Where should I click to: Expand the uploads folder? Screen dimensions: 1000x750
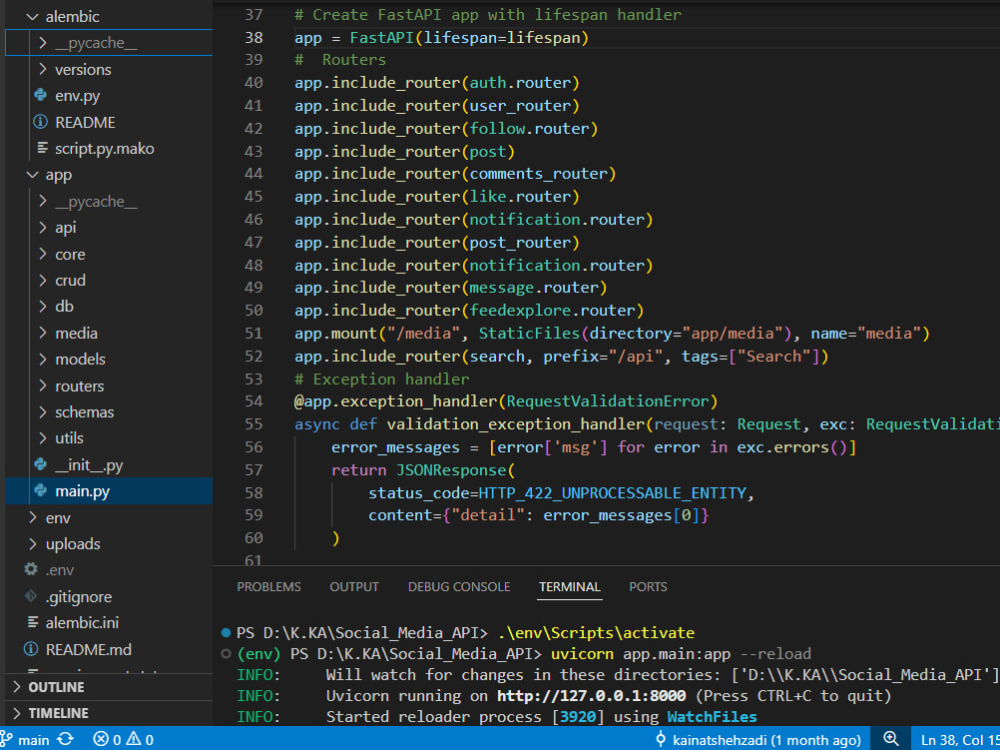(32, 543)
